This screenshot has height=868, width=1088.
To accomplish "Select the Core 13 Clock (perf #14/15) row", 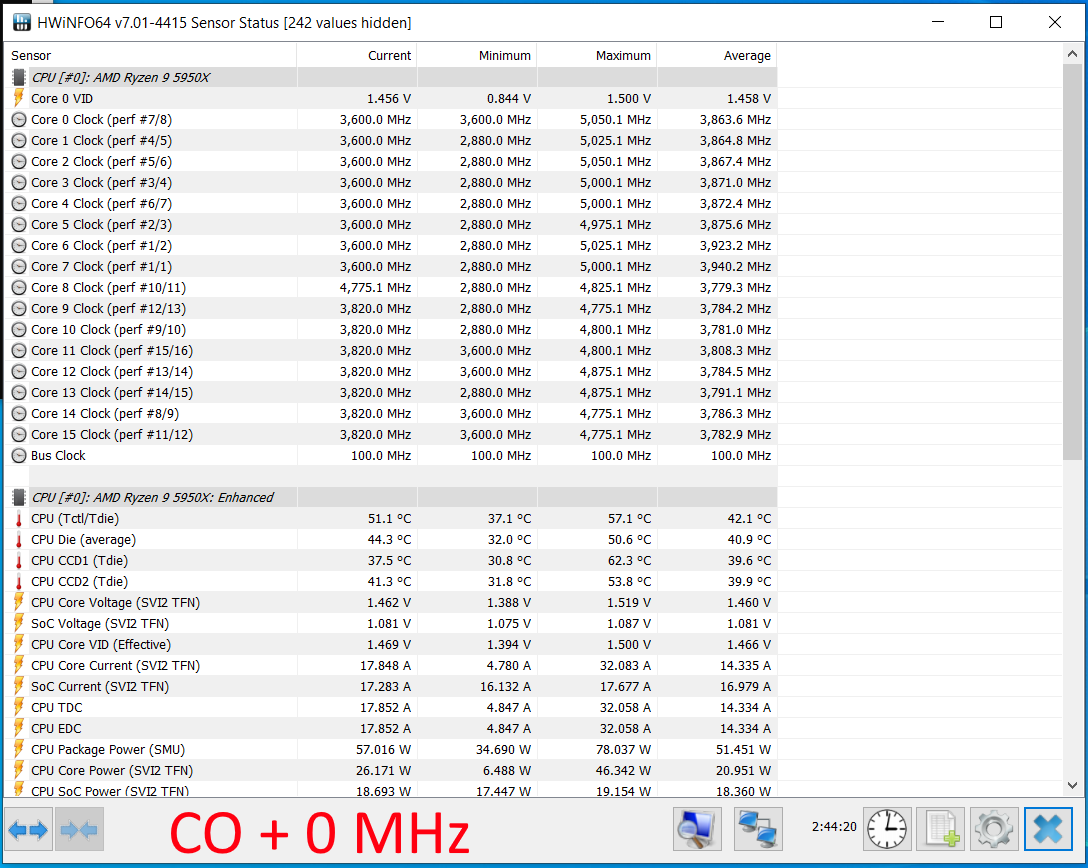I will (x=391, y=392).
